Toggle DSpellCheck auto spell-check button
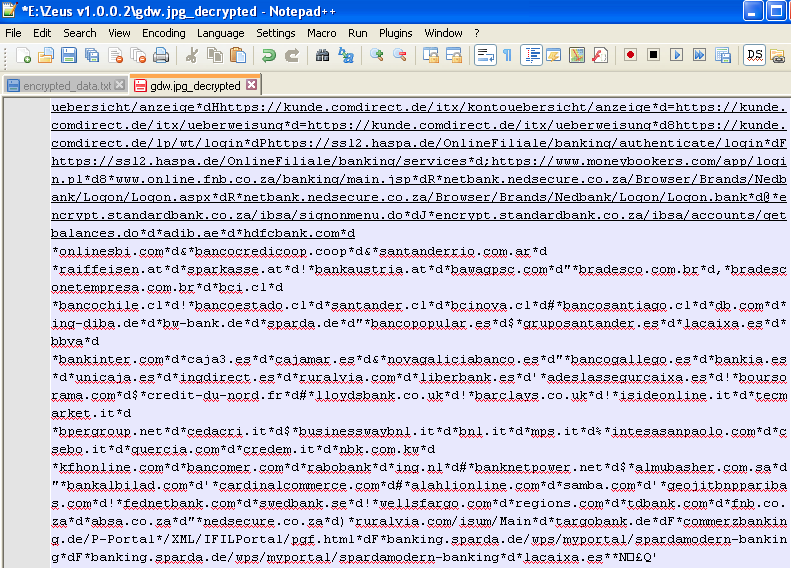 coord(754,55)
